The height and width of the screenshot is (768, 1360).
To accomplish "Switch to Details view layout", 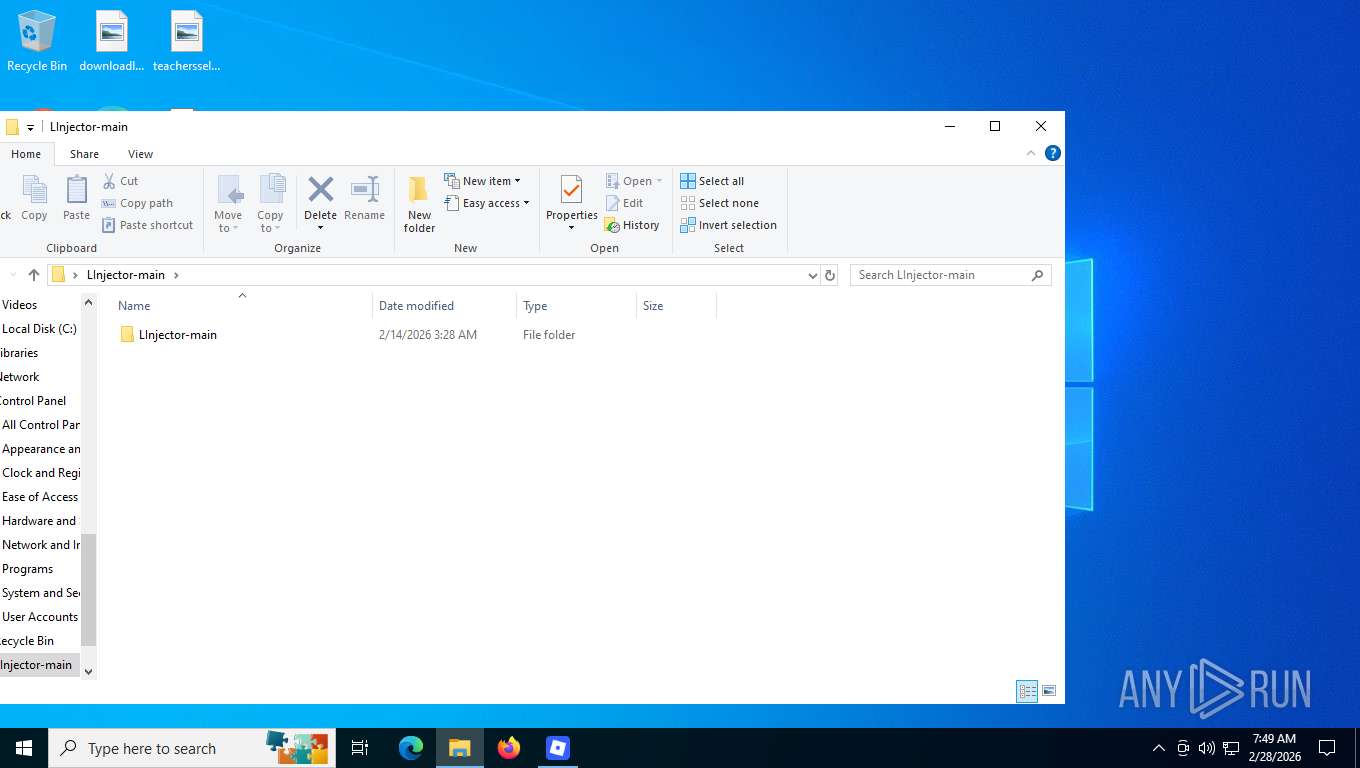I will tap(1027, 691).
